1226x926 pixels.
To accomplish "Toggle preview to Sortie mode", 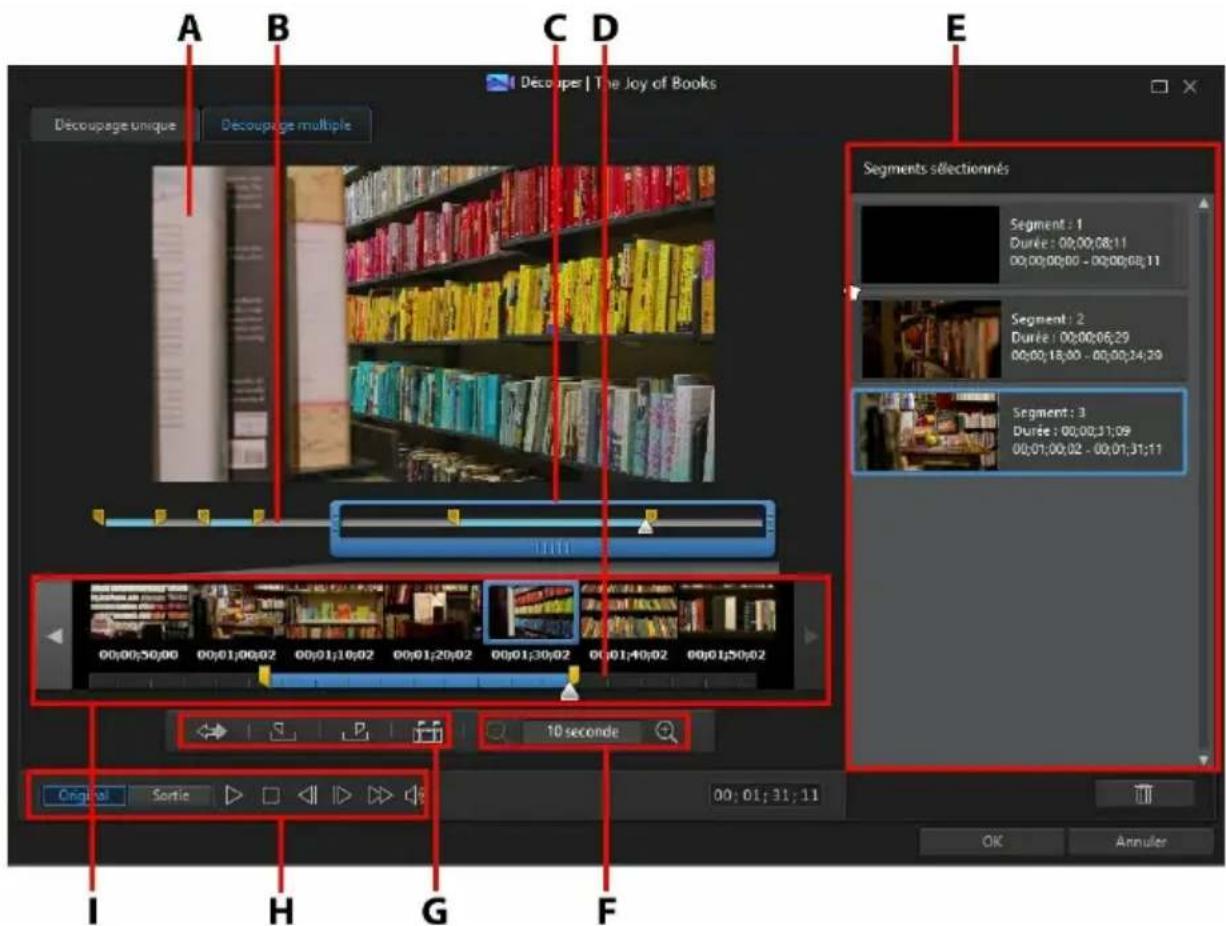I will (171, 796).
